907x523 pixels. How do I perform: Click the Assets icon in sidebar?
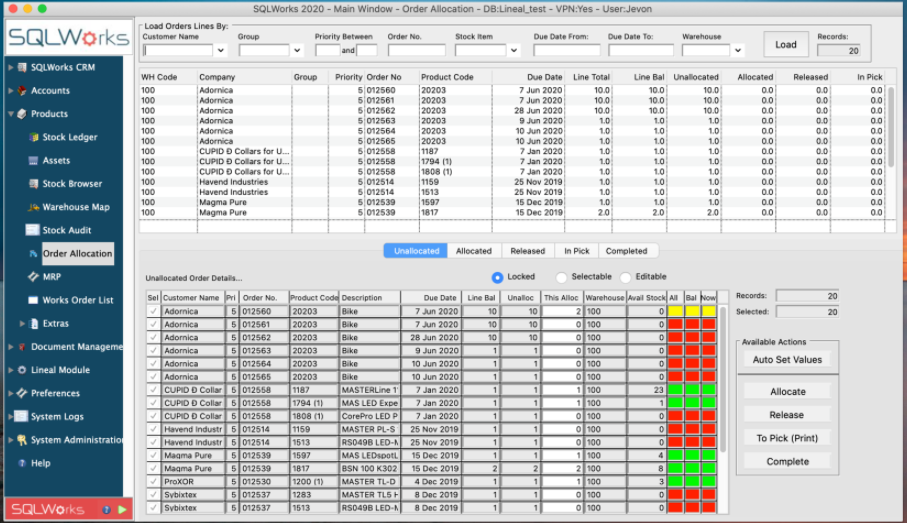(34, 160)
